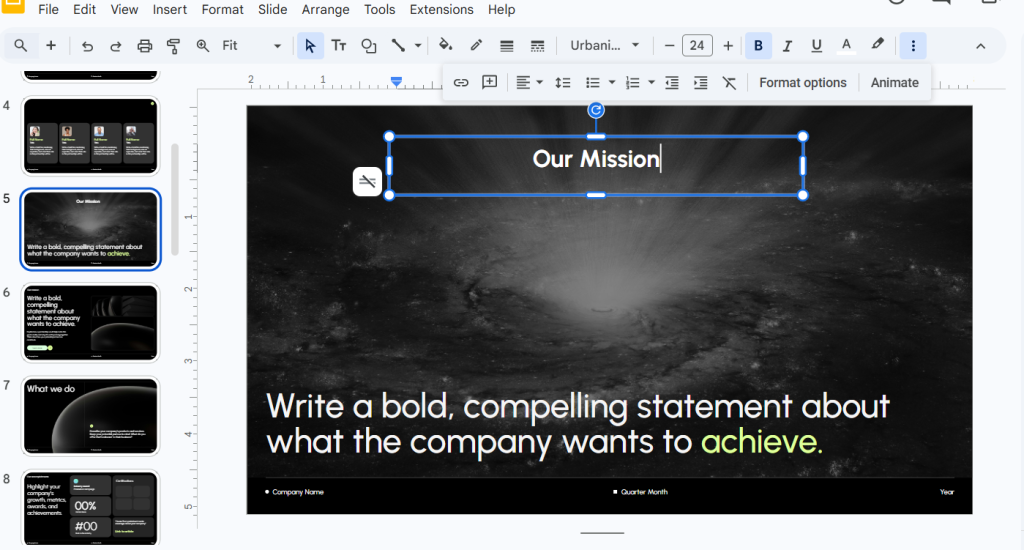Open the Line and paragraph spacing icon

click(x=563, y=83)
